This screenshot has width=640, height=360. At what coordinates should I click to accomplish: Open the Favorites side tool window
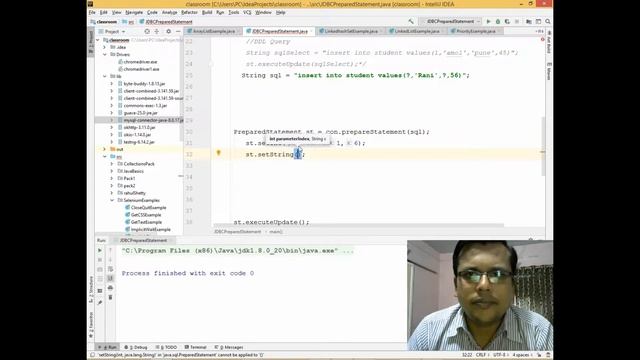tap(91, 325)
